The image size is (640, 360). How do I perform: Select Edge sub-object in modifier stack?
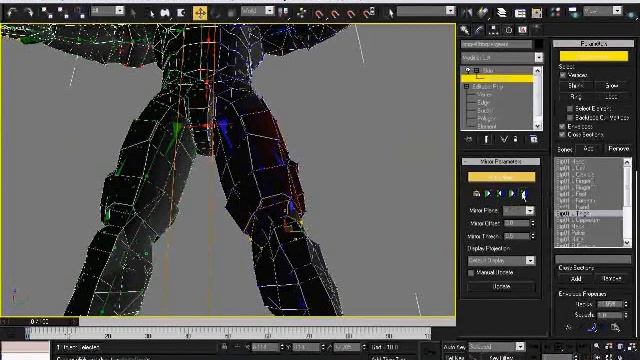[483, 103]
